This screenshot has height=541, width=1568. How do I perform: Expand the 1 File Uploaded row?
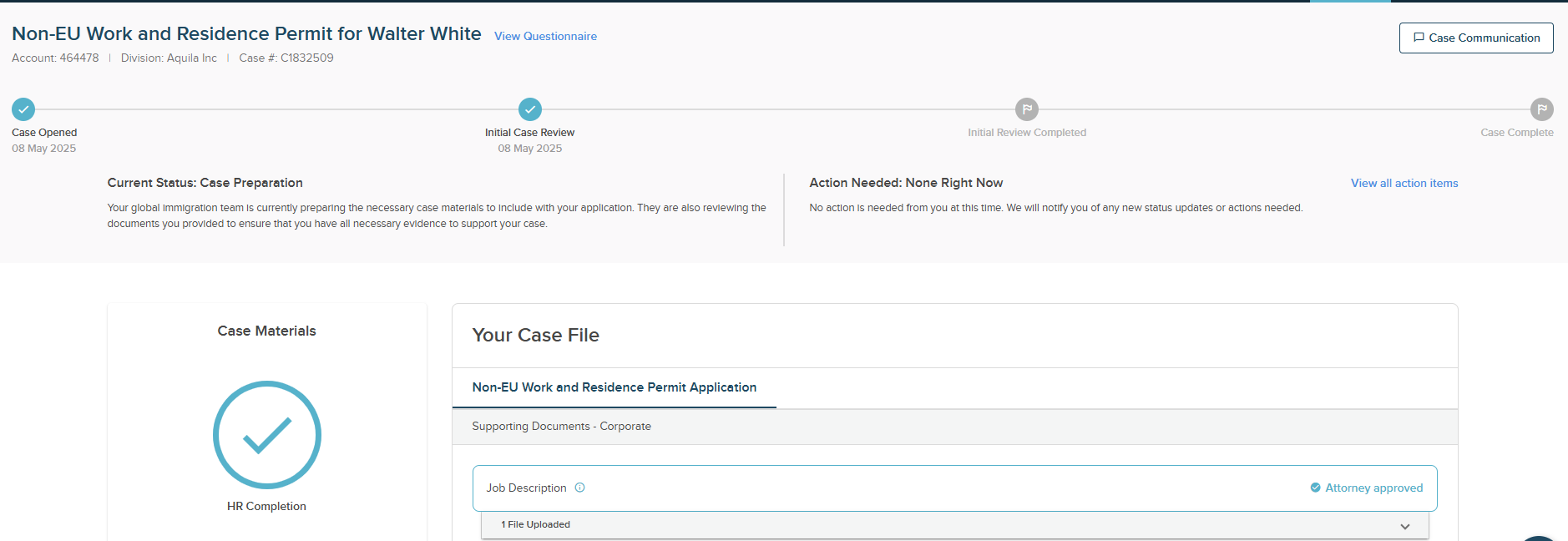[955, 525]
